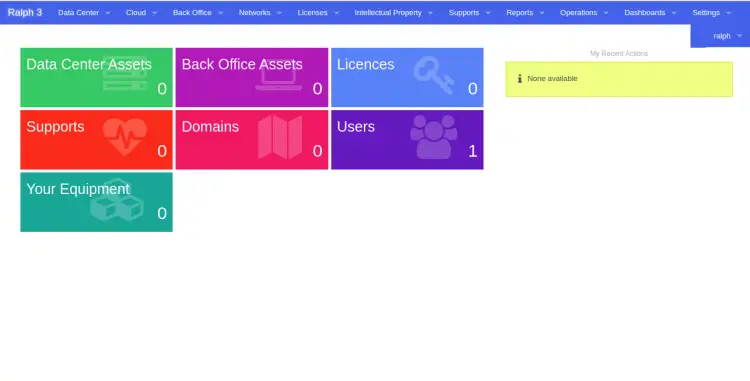This screenshot has width=750, height=381.
Task: Open the Domains tile title
Action: [x=210, y=127]
